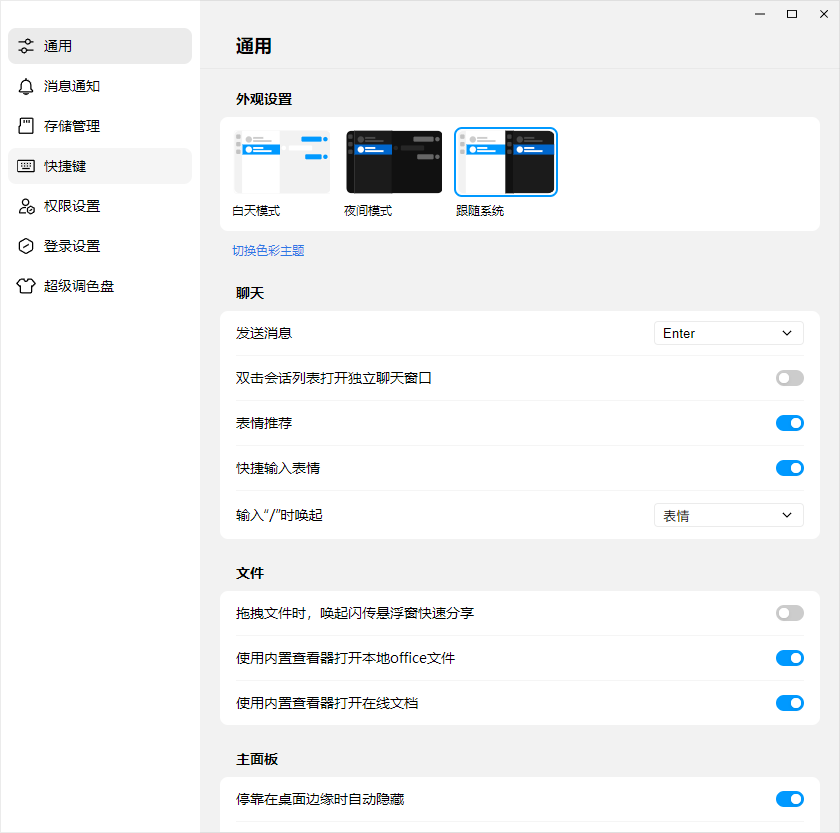
Task: Click the T-shirt icon for 超级调色盘
Action: 26,286
